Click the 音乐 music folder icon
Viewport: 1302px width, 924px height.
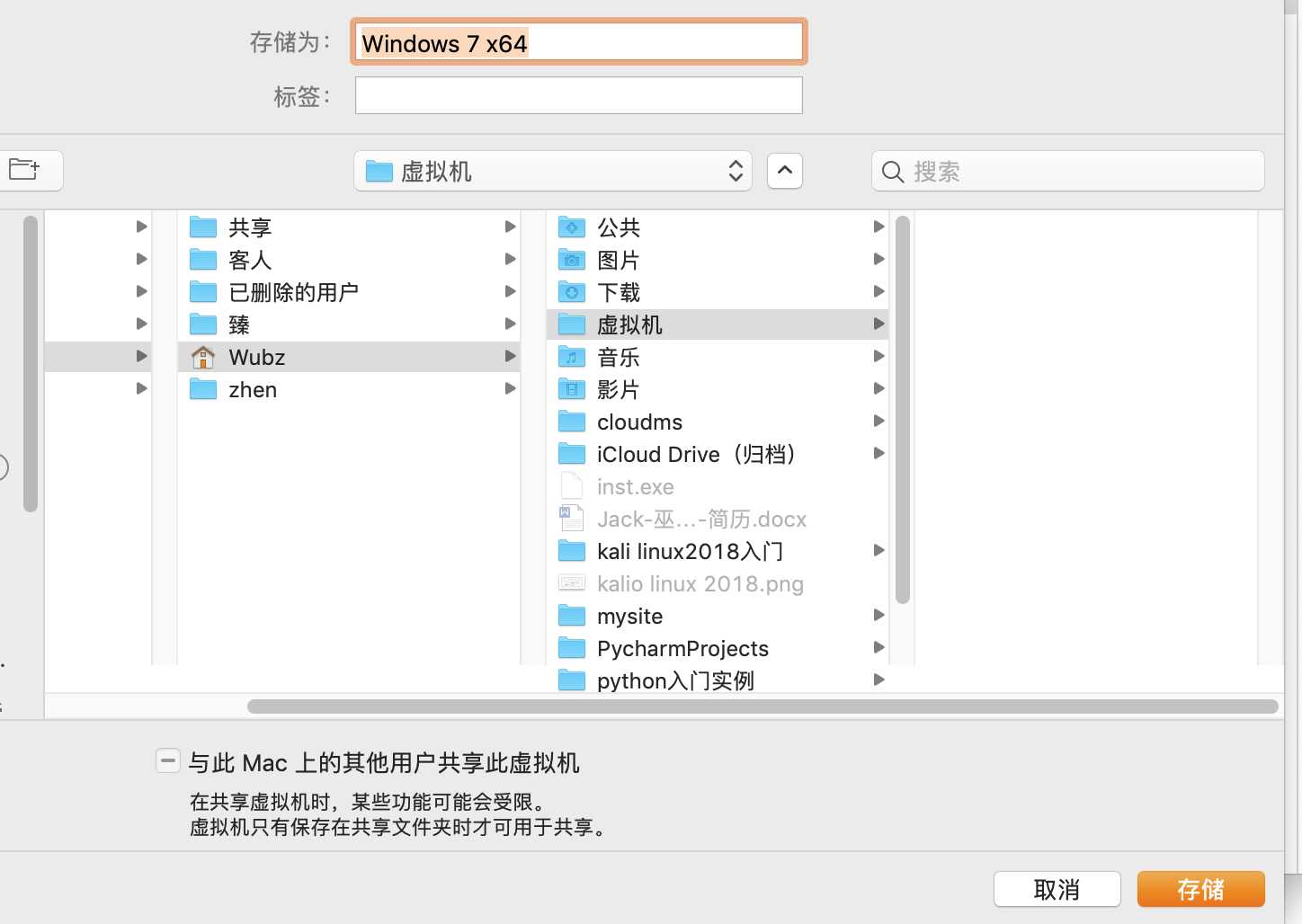pos(572,357)
